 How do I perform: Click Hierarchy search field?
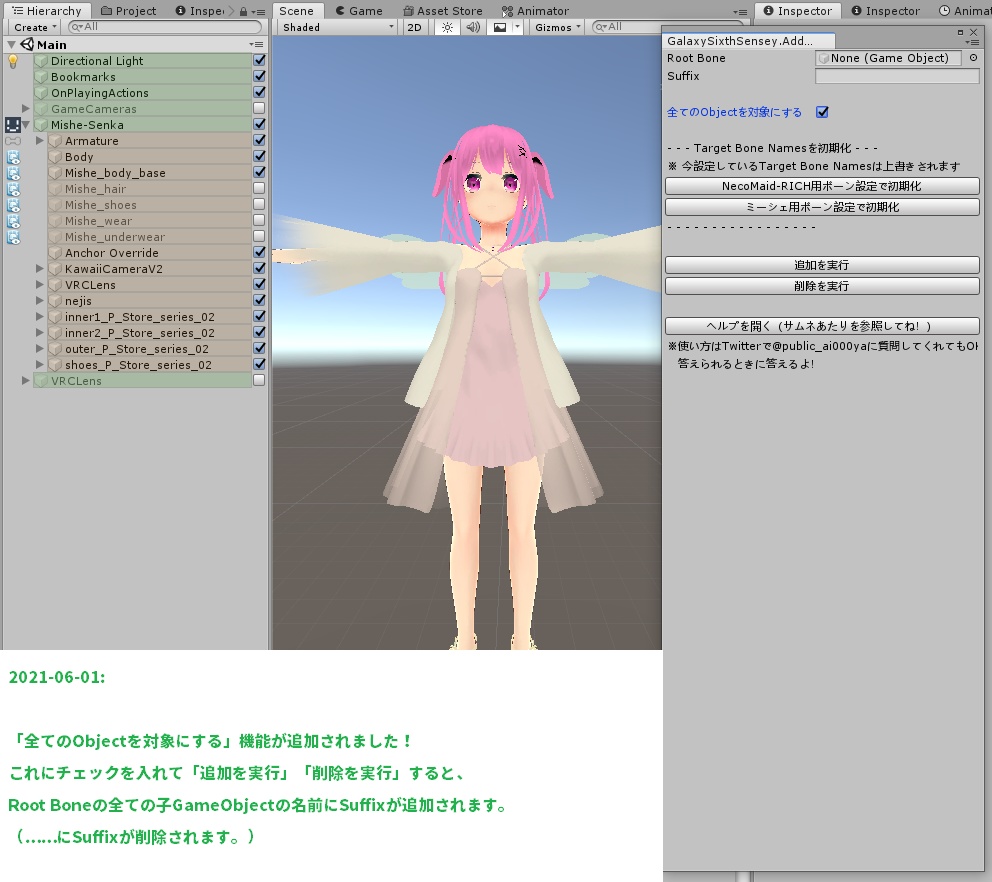164,27
